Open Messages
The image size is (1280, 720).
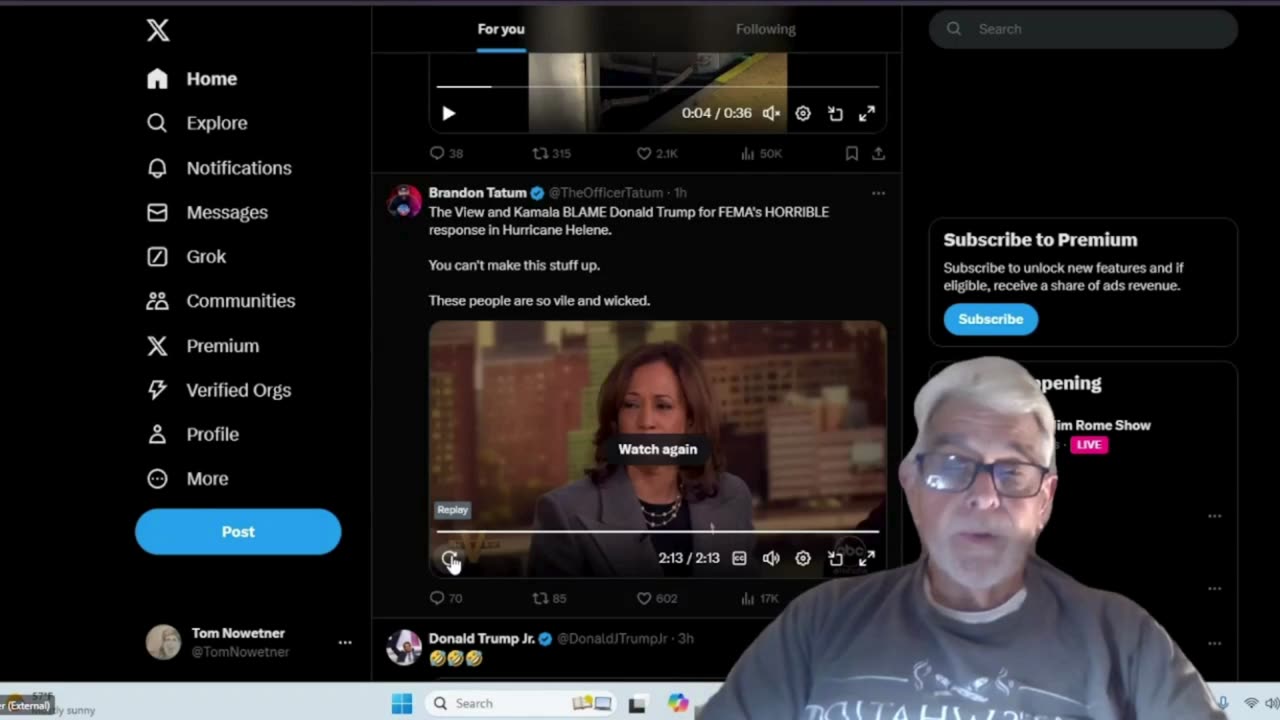click(x=207, y=212)
